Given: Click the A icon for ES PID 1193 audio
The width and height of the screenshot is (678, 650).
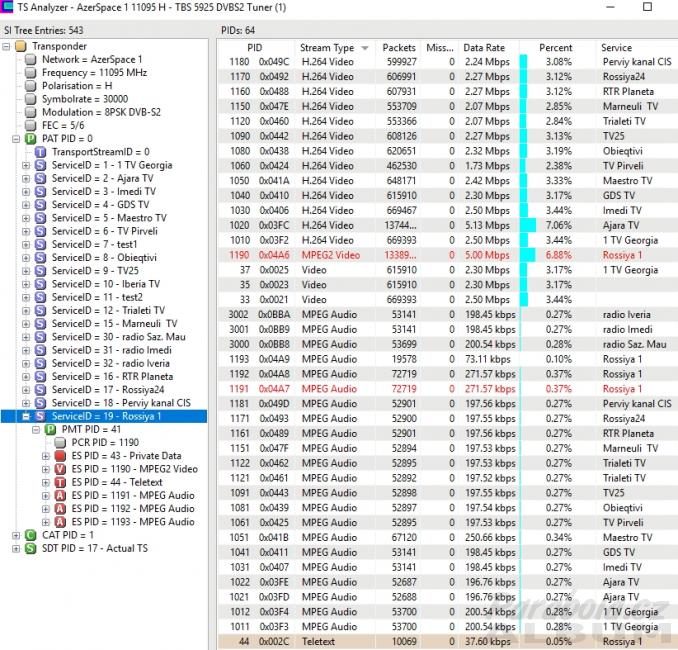Looking at the screenshot, I should pyautogui.click(x=61, y=522).
